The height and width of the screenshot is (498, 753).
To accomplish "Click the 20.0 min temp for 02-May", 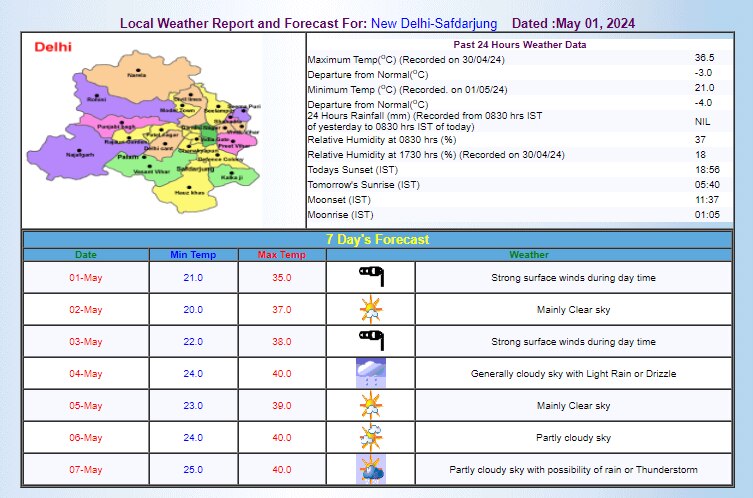I will (x=193, y=310).
